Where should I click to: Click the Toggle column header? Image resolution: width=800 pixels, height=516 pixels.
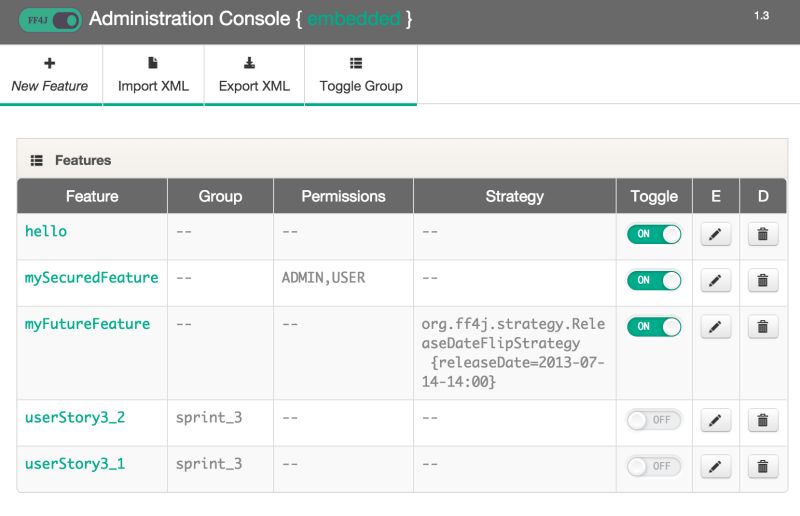click(x=654, y=196)
